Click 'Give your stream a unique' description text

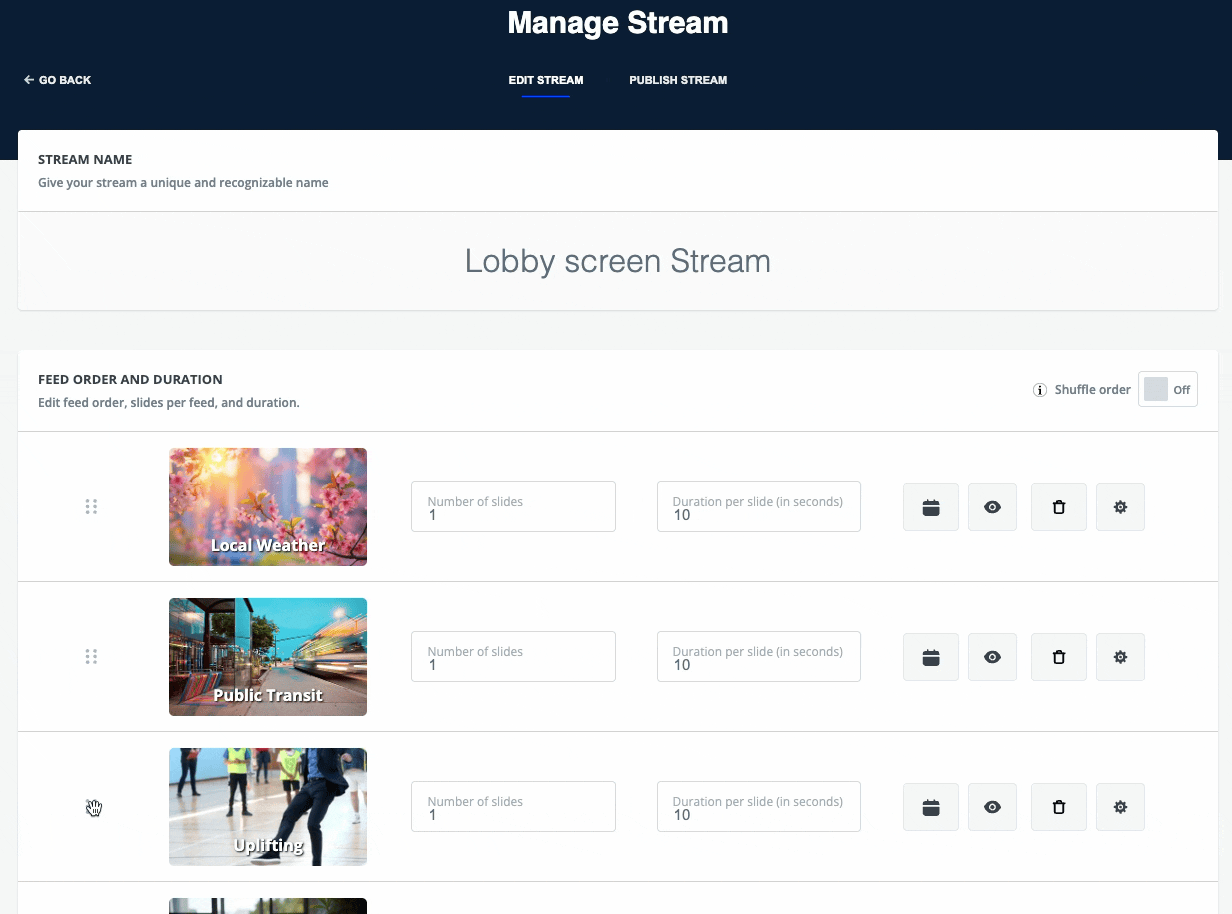click(183, 183)
